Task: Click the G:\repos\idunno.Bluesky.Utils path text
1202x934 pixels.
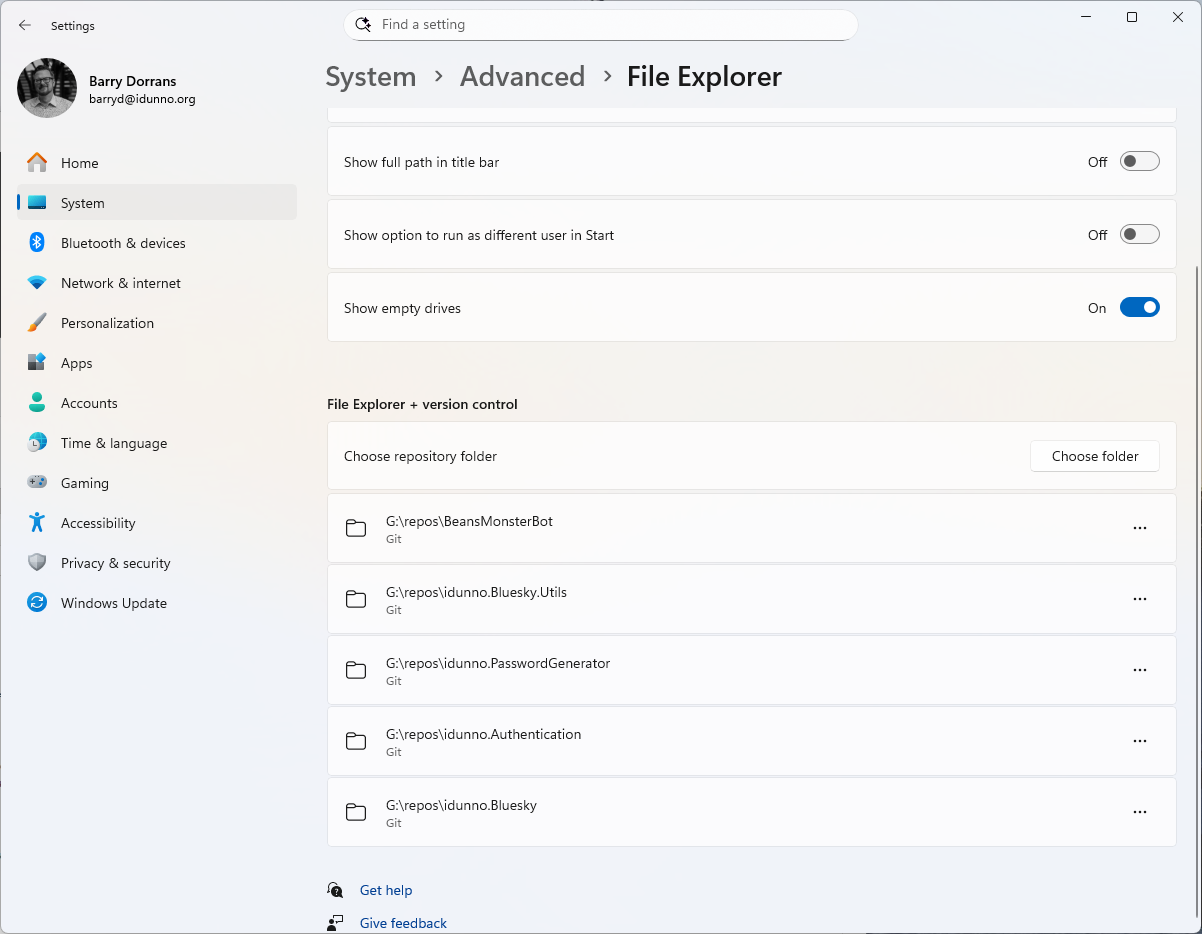Action: tap(476, 592)
